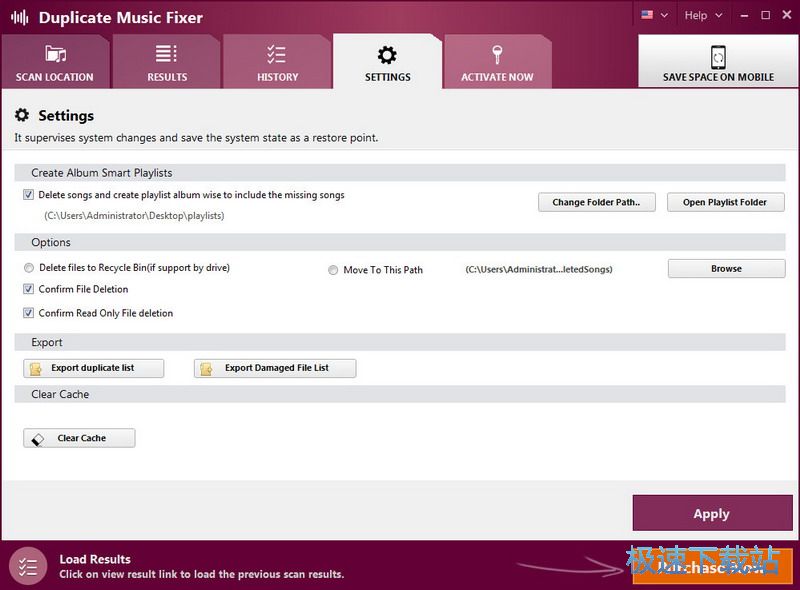Click Change Folder Path button
This screenshot has height=590, width=800.
(x=596, y=202)
